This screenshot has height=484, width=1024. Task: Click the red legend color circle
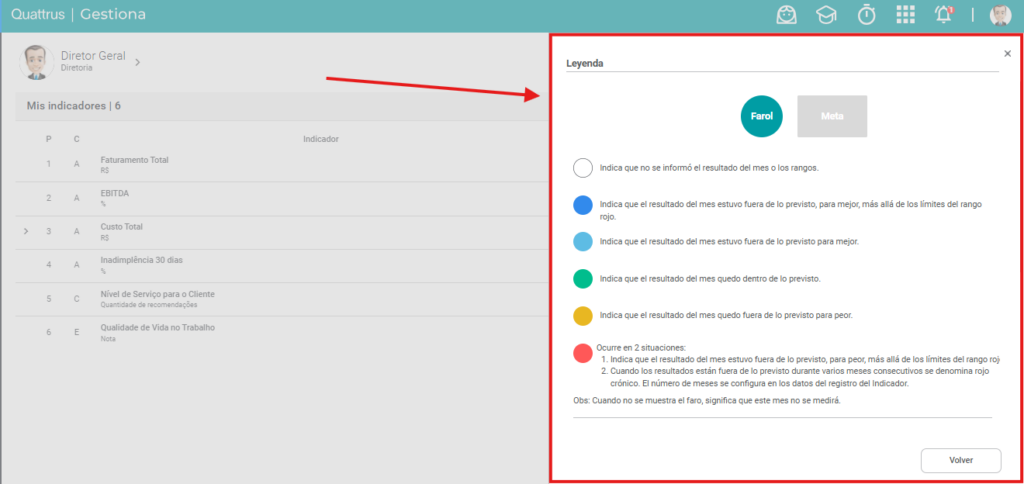click(583, 353)
